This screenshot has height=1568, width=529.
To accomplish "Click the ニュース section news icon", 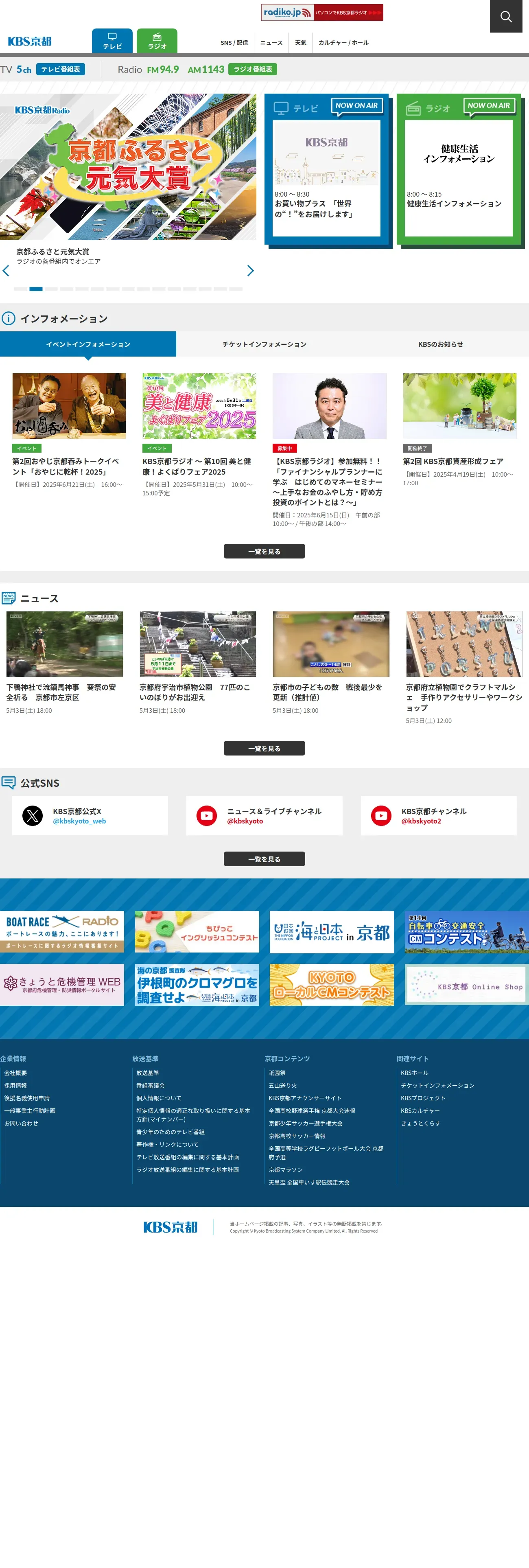I will (x=9, y=598).
